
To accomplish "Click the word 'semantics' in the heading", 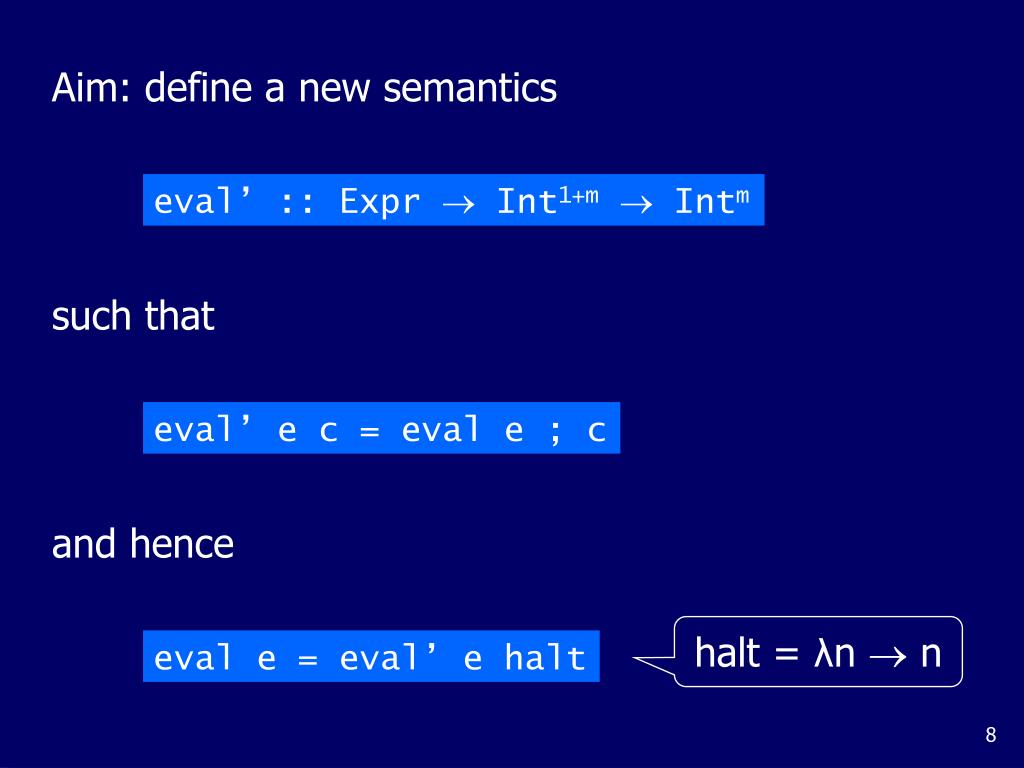I will pyautogui.click(x=470, y=88).
